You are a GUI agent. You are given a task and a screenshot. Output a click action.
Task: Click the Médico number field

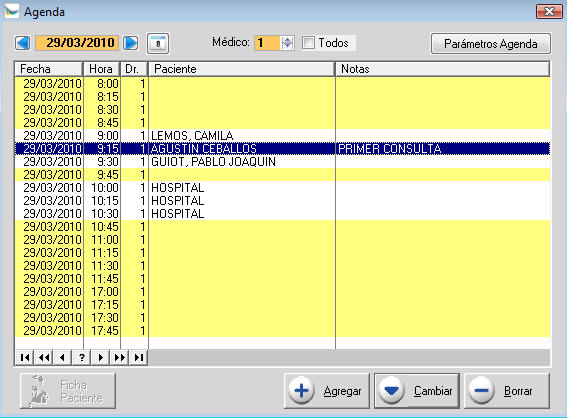[x=268, y=43]
